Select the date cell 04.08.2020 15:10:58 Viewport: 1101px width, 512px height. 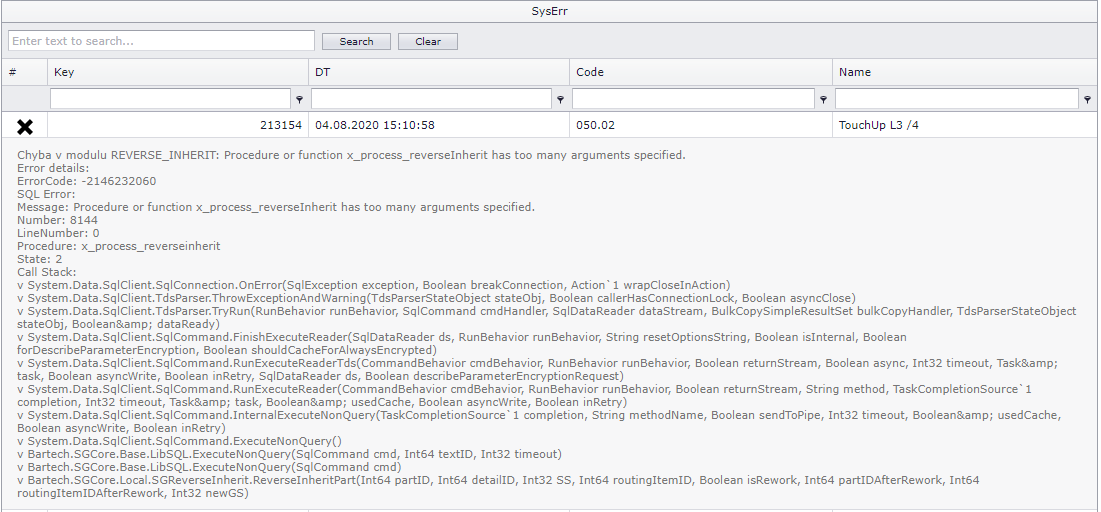coord(439,126)
